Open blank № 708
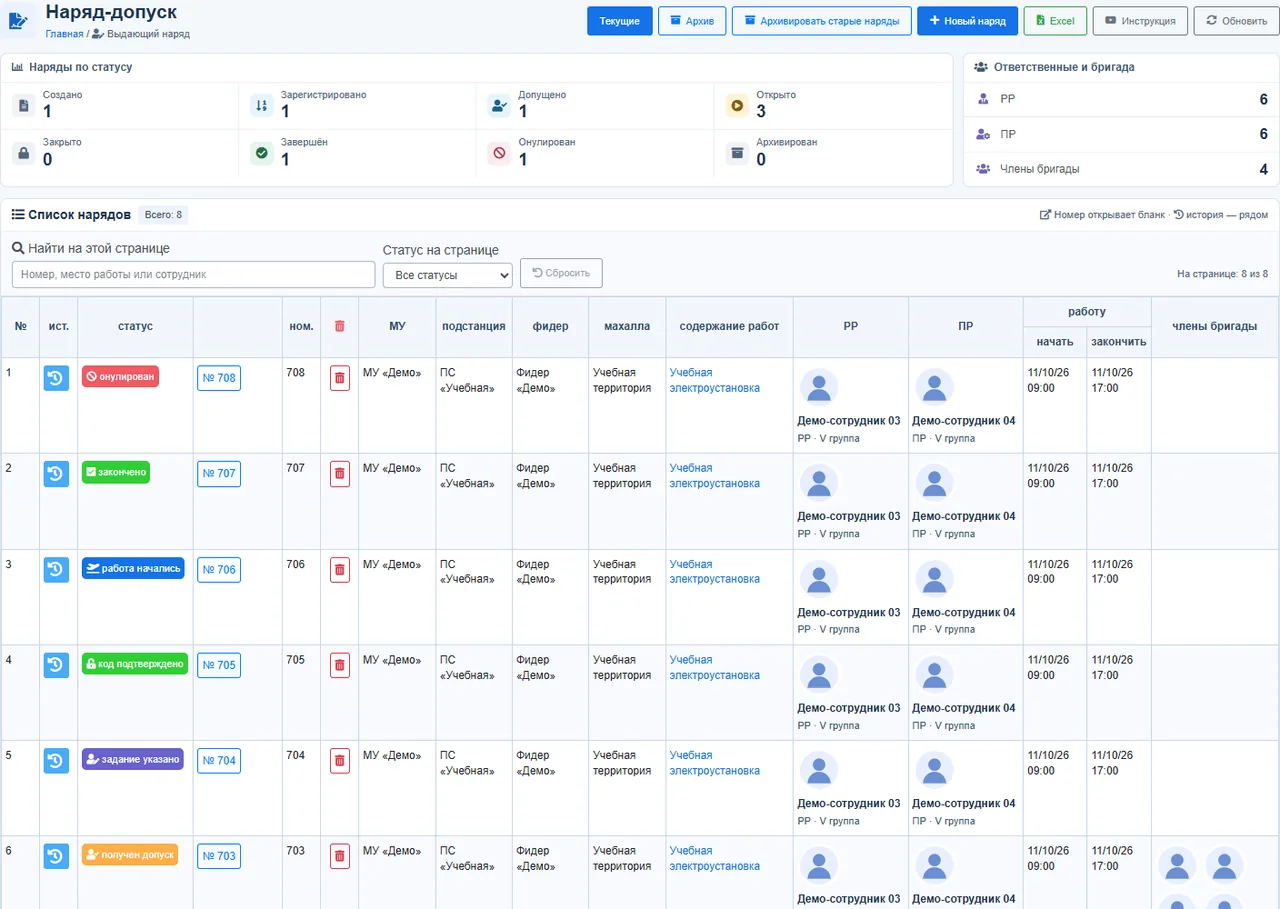 click(x=219, y=378)
